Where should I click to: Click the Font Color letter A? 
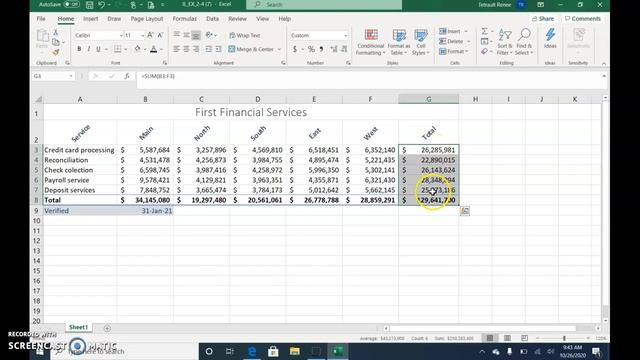tap(153, 49)
